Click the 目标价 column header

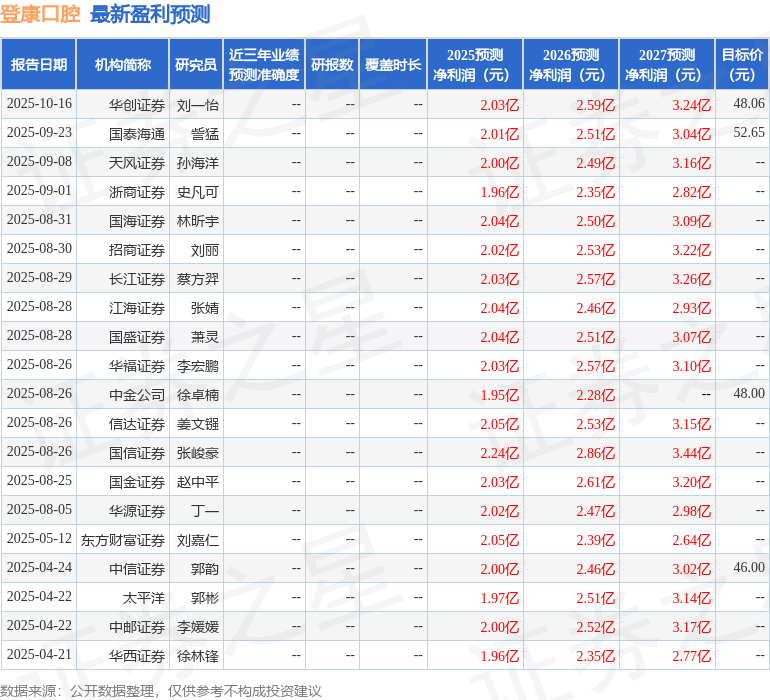[x=742, y=64]
